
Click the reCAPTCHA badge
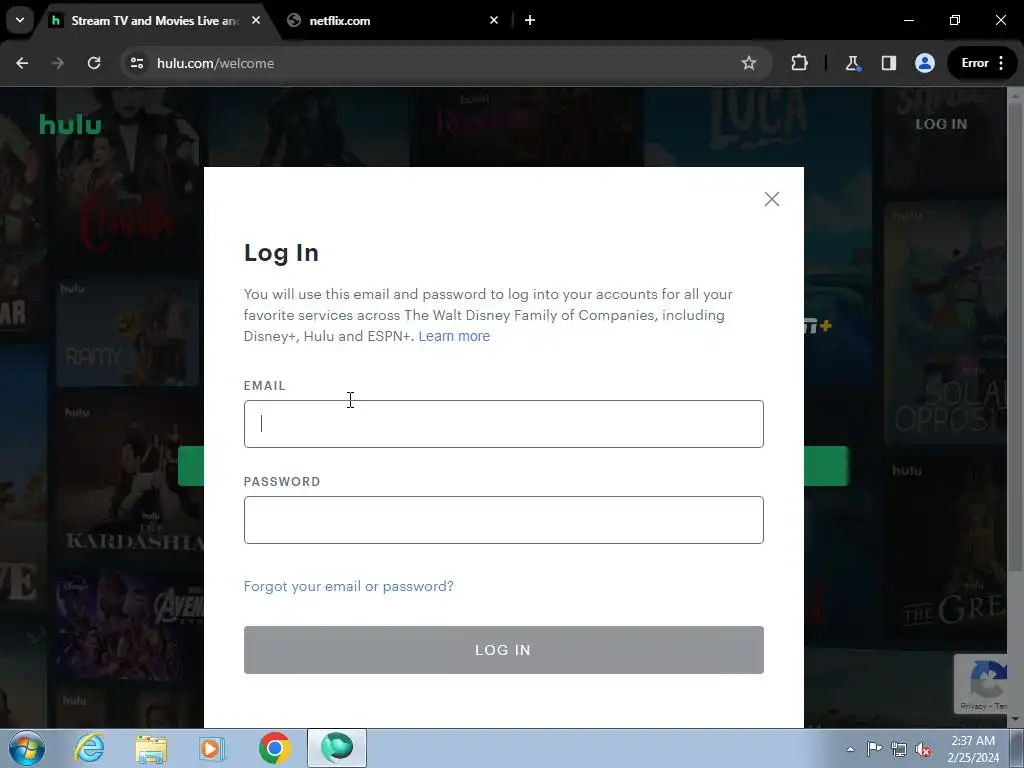[x=982, y=684]
